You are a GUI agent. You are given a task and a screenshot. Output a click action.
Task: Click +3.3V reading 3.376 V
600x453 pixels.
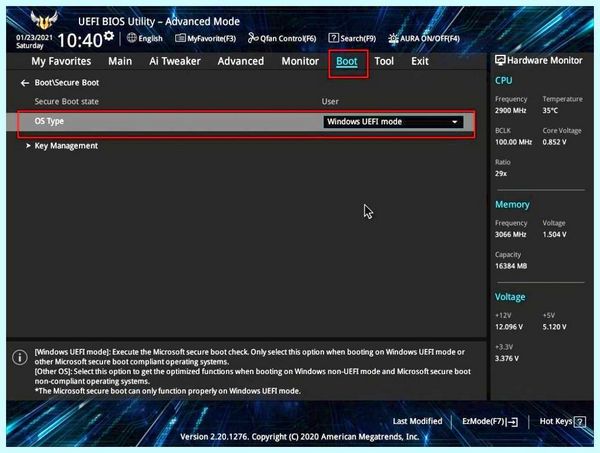point(507,358)
